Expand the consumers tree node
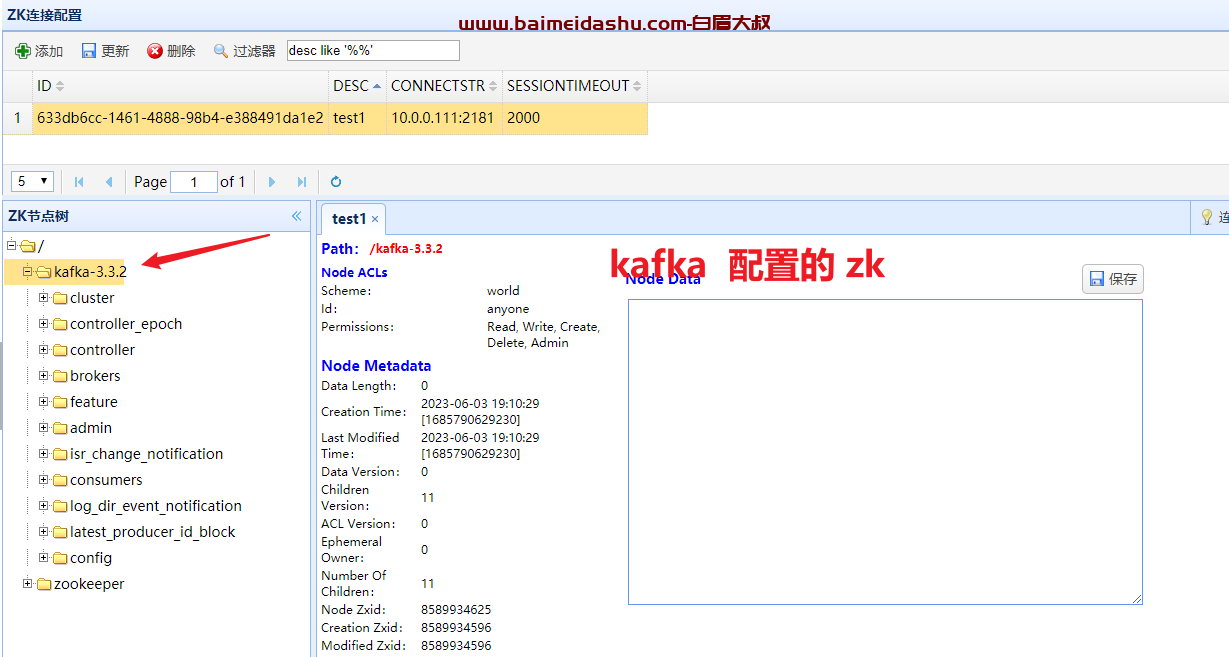This screenshot has height=657, width=1229. click(x=44, y=479)
